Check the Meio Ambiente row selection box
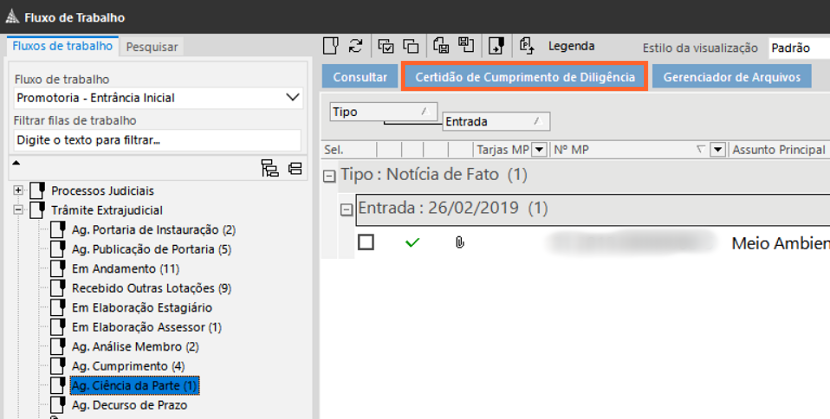 [x=366, y=242]
